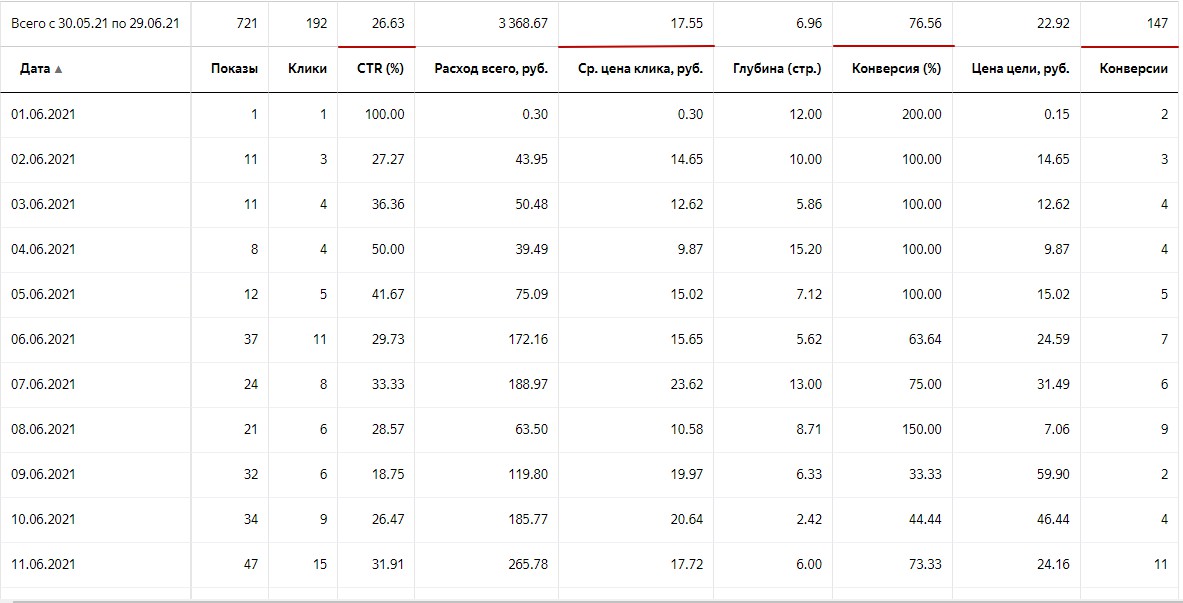
Task: Select the 06.06.2021 date cell
Action: tap(43, 340)
